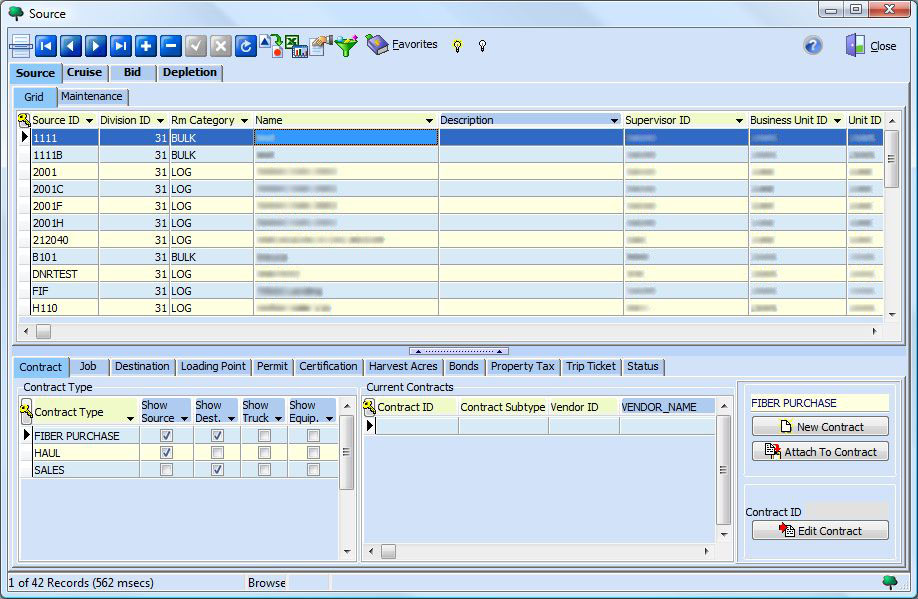Delete record using minus icon
918x599 pixels.
[x=171, y=46]
